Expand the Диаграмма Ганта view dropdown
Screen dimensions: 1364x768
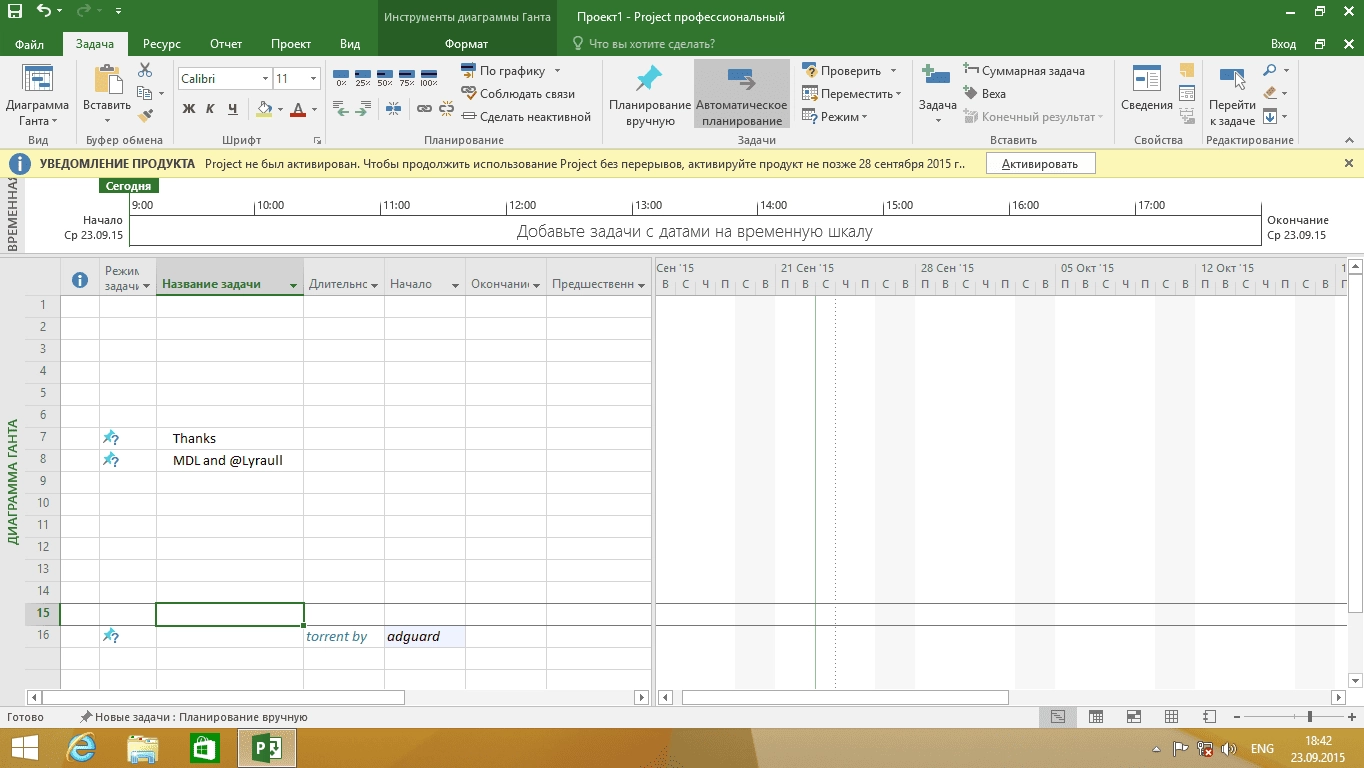coord(54,122)
